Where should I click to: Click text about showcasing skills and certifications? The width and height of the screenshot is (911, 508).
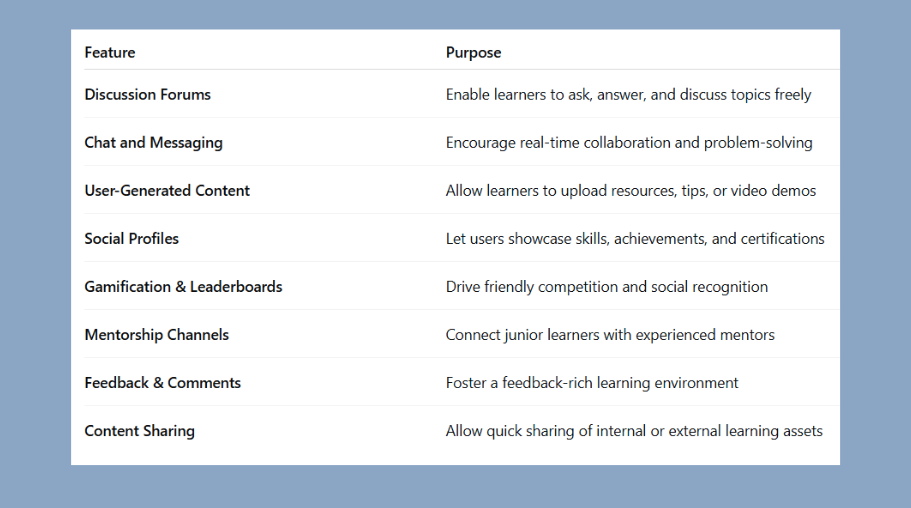pos(635,239)
